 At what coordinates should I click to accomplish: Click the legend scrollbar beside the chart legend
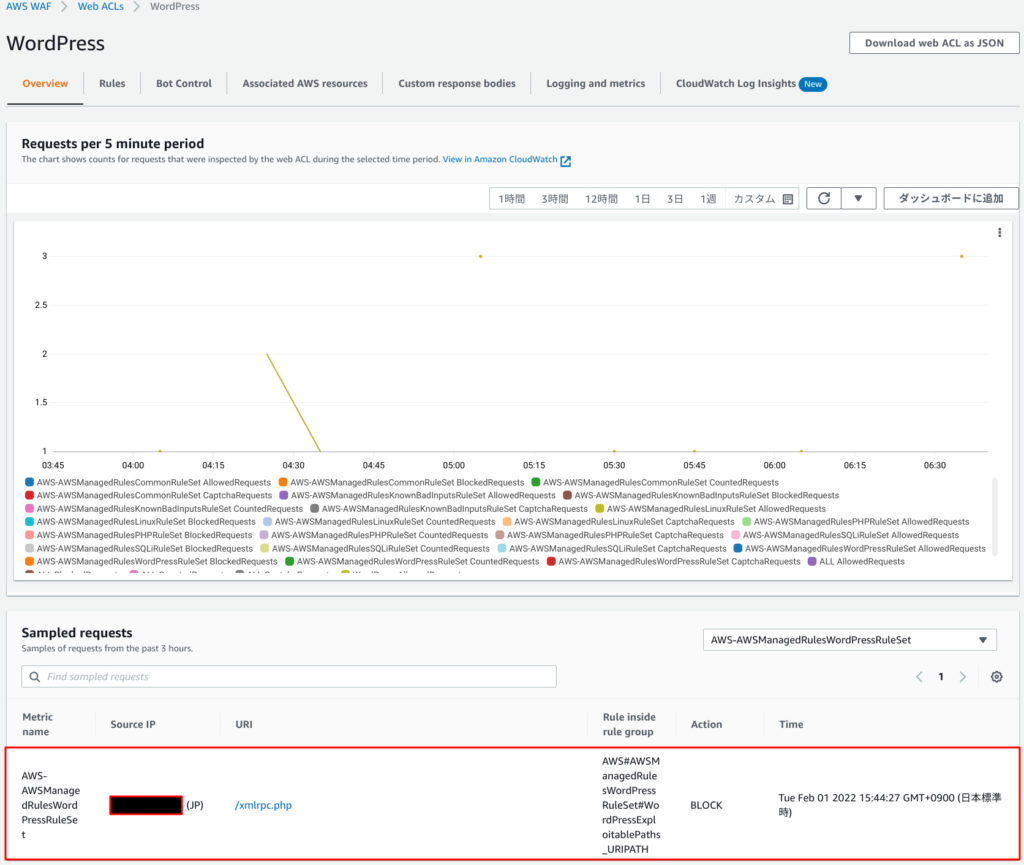[995, 516]
